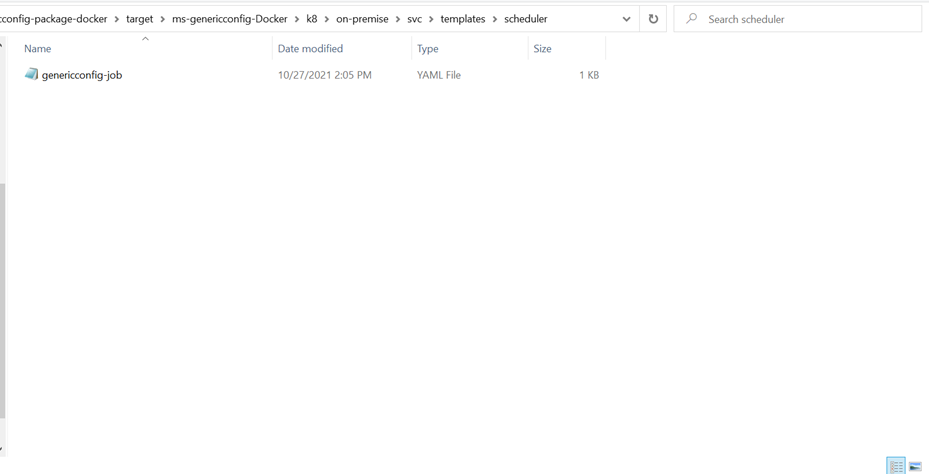The height and width of the screenshot is (474, 929).
Task: Expand the chevron after the target breadcrumb
Action: 162,19
